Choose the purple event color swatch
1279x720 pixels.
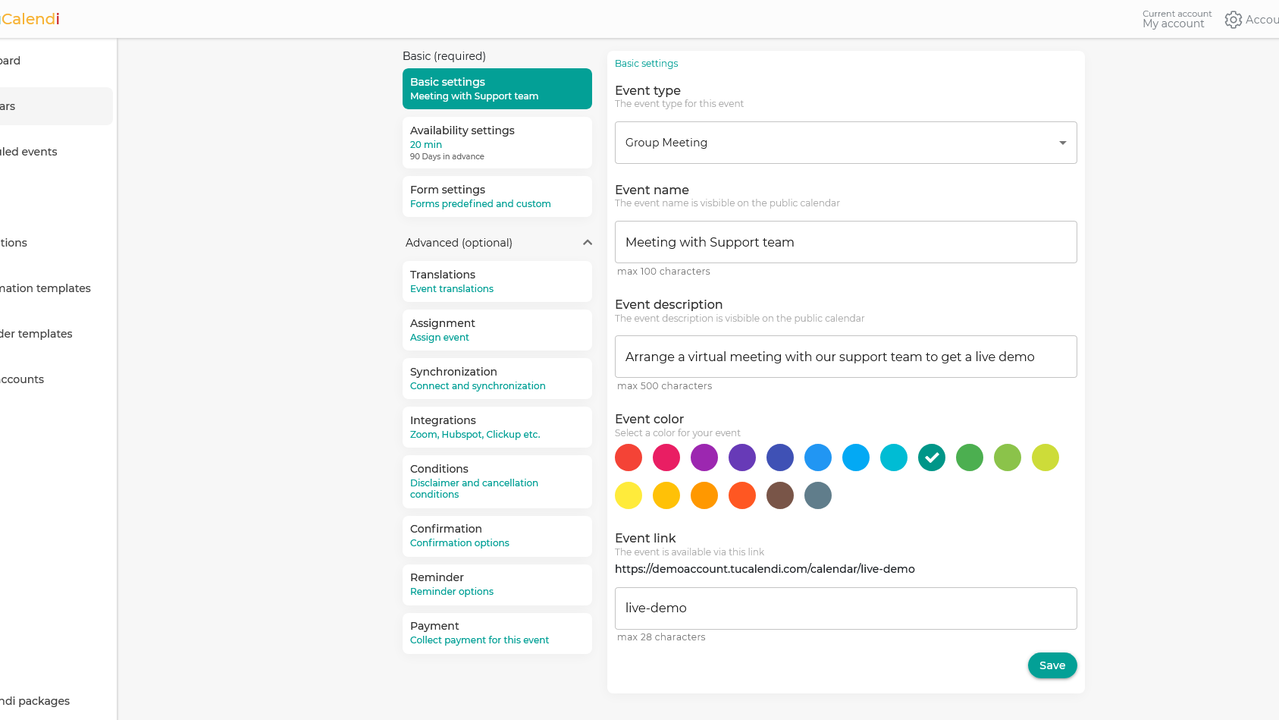[704, 458]
